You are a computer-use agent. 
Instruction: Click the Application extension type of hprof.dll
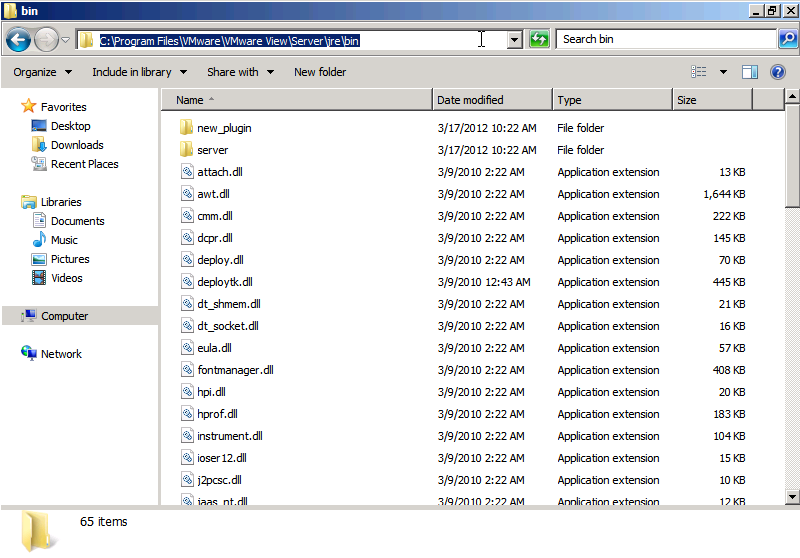click(x=608, y=414)
